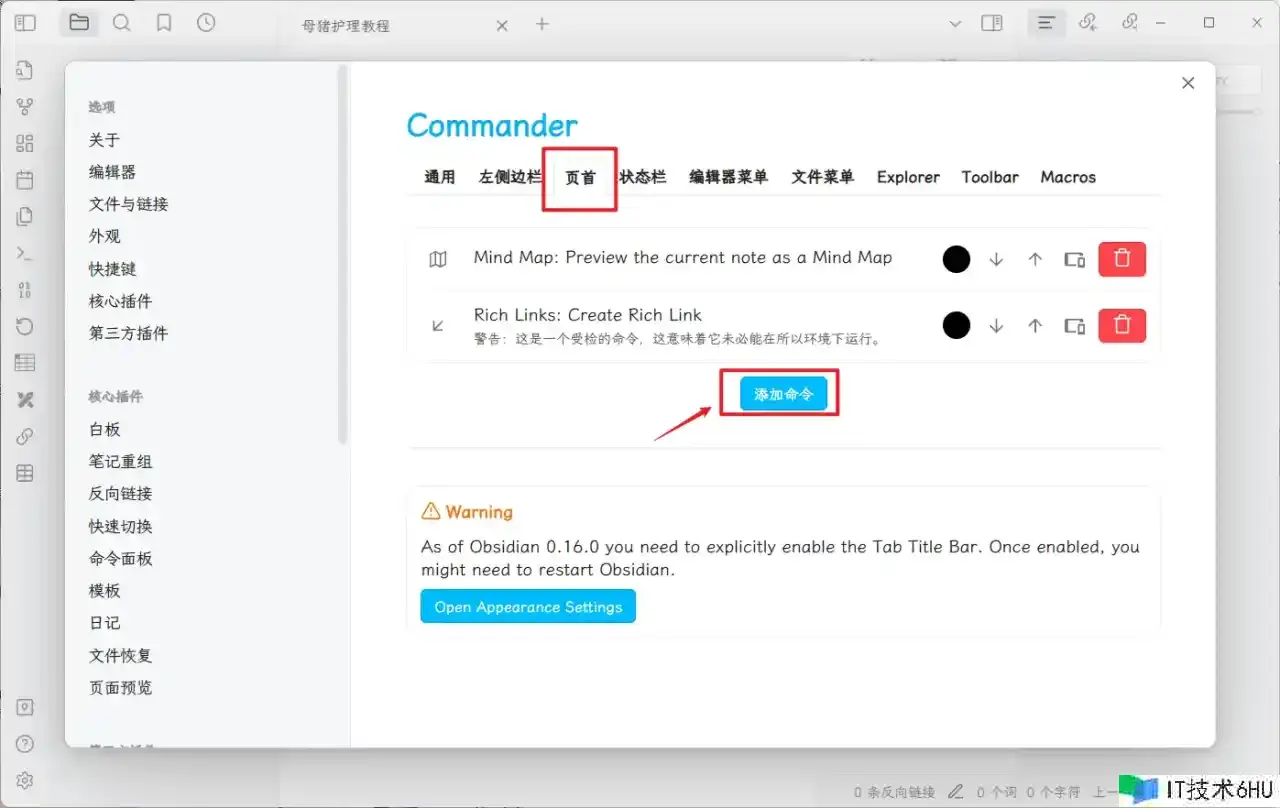
Task: Click Open Appearance Settings button
Action: (x=528, y=607)
